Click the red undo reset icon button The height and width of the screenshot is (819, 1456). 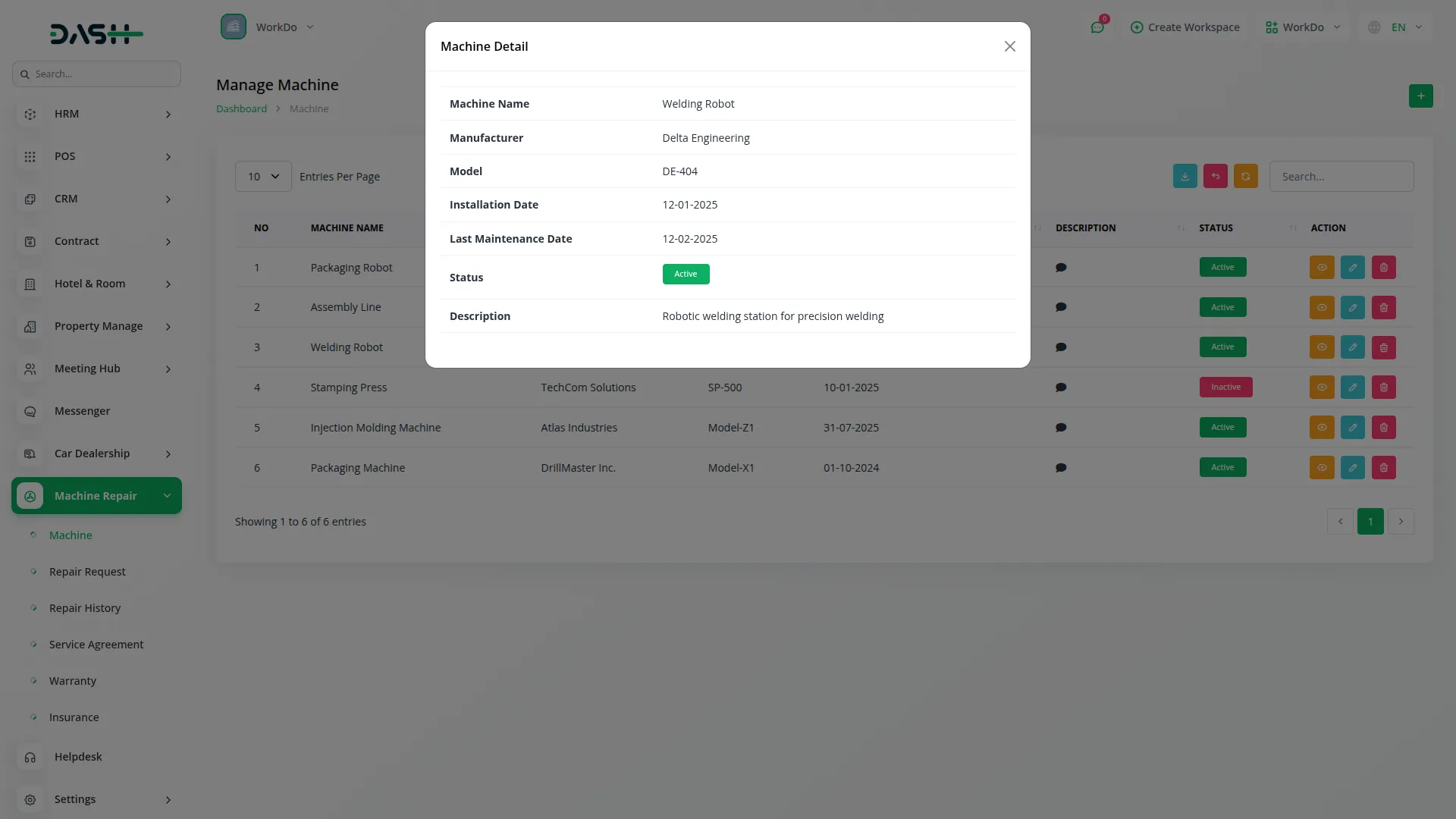(1215, 176)
